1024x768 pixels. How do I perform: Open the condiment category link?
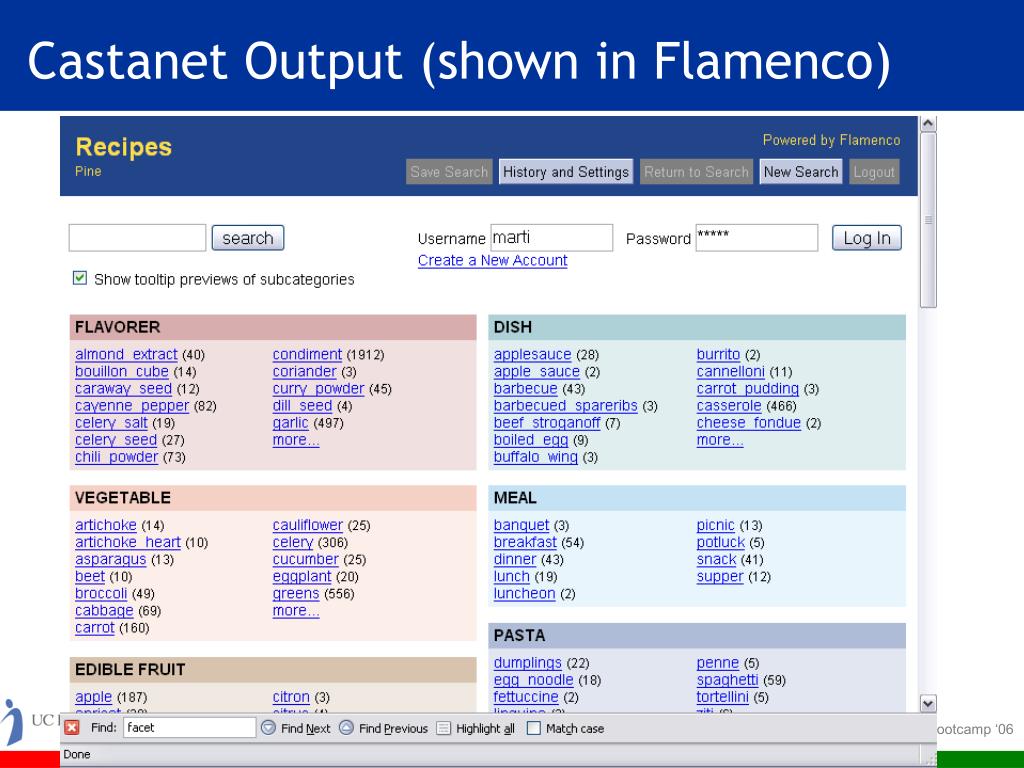(307, 355)
